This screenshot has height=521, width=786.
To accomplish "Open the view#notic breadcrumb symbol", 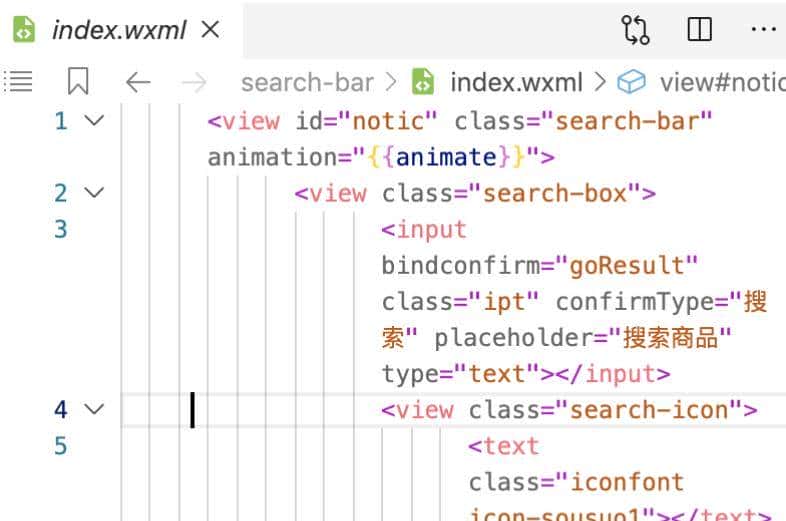I will 723,82.
